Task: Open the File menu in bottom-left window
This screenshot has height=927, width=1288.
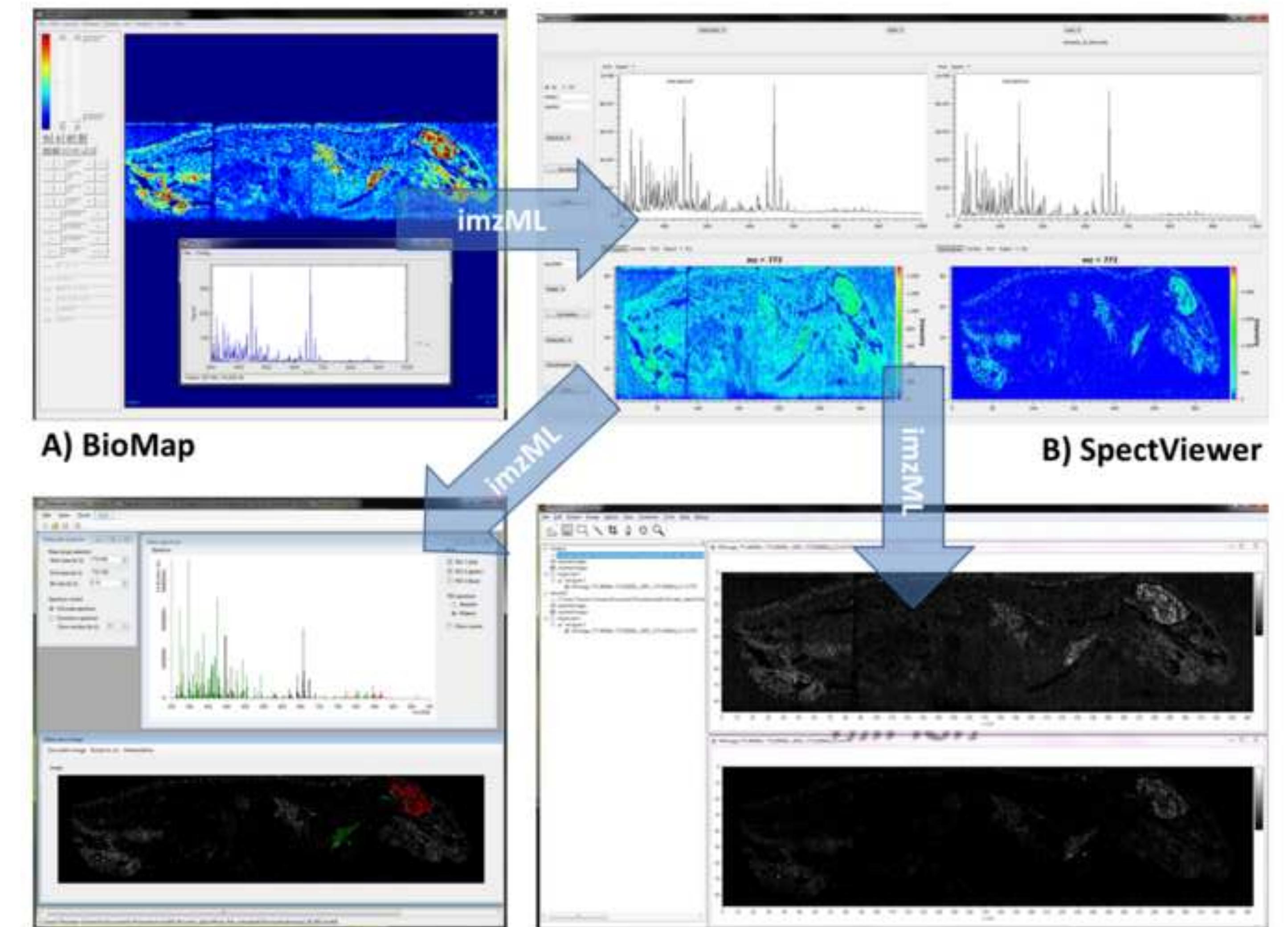Action: 47,515
